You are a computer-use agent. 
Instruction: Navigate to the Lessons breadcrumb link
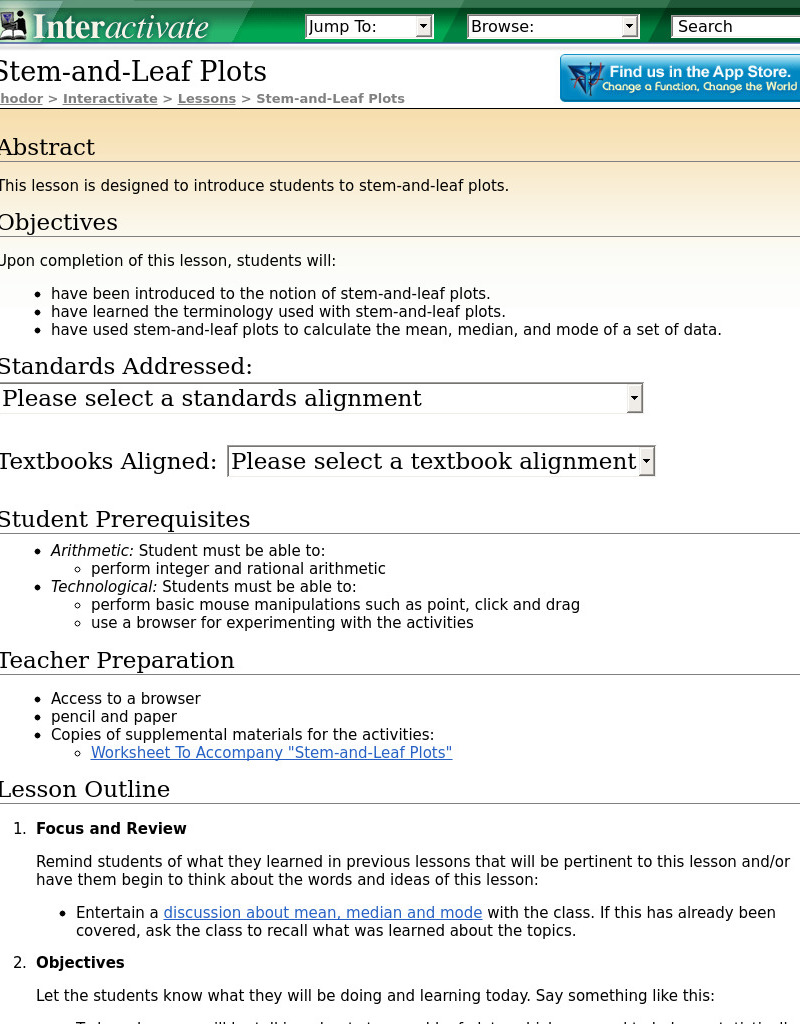(x=206, y=98)
